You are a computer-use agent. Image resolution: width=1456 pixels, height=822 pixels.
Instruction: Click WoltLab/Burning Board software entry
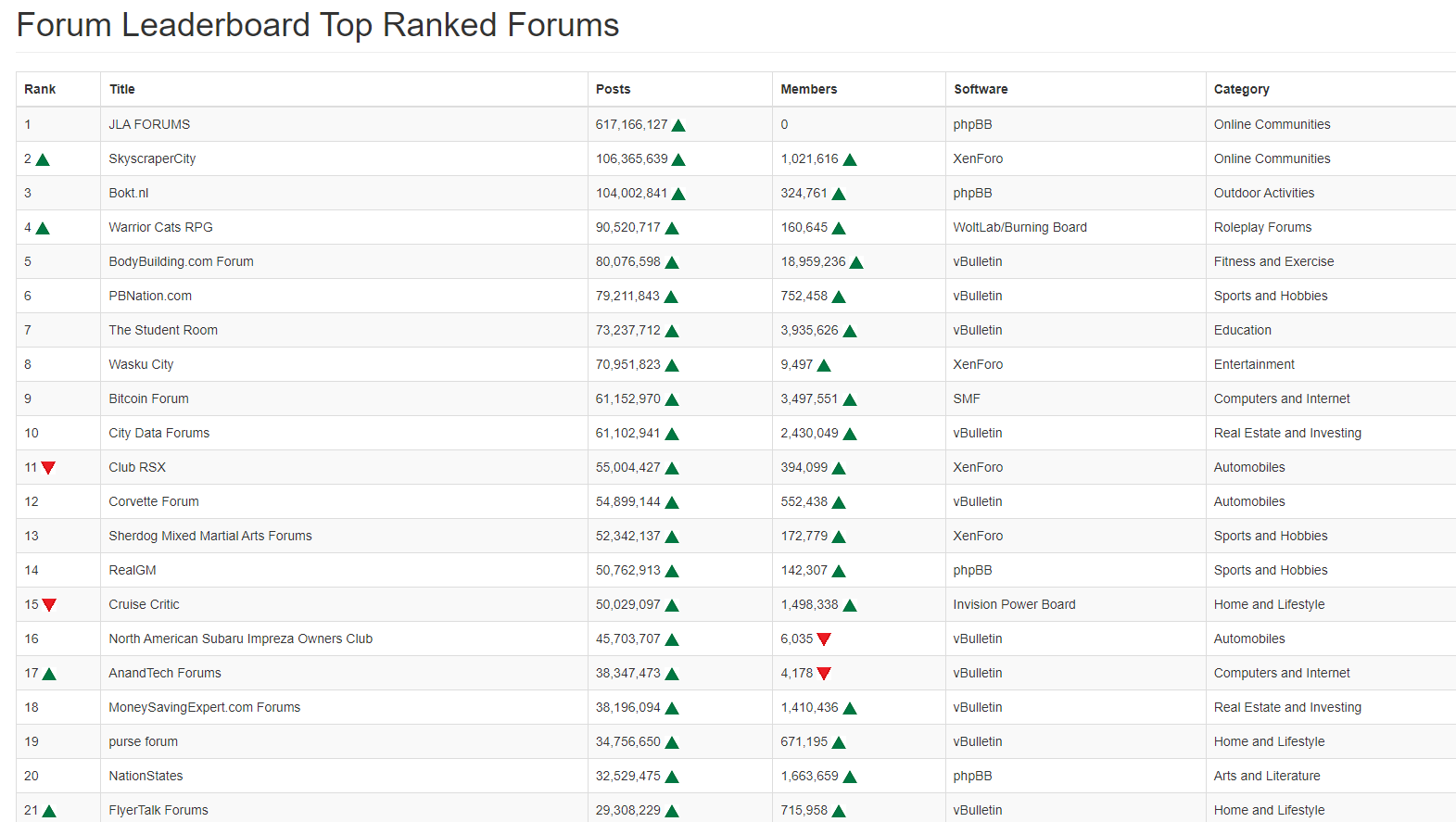pos(1019,227)
